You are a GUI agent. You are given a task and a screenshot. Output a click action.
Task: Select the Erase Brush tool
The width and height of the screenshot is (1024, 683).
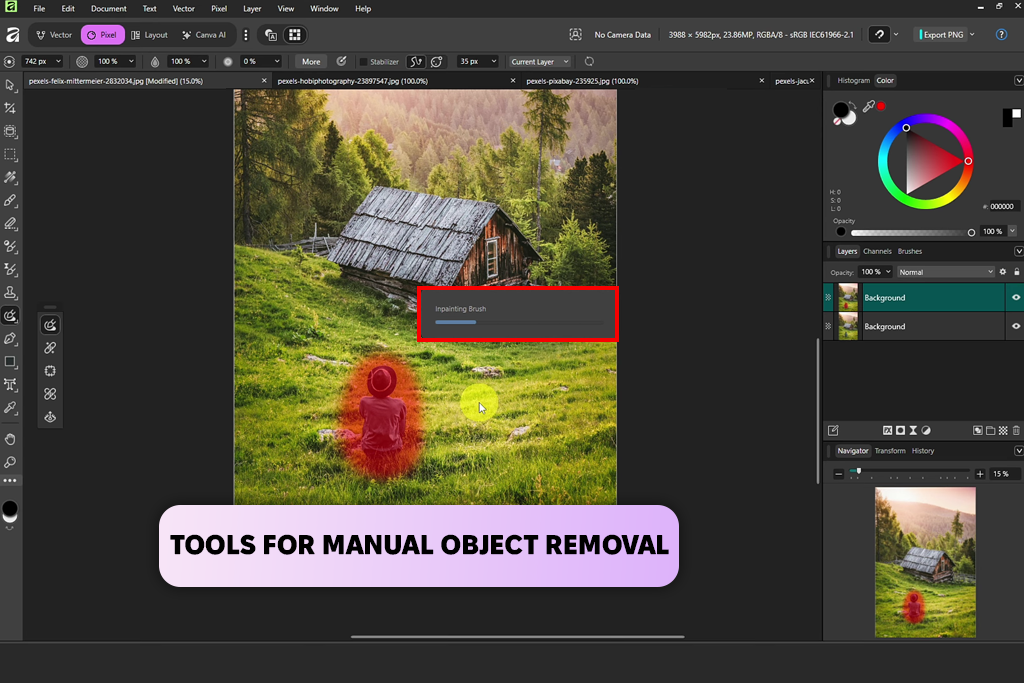[10, 224]
